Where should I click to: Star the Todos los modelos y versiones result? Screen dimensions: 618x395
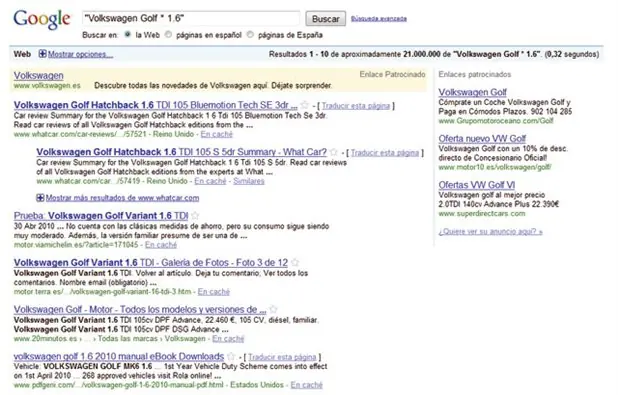[x=273, y=309]
